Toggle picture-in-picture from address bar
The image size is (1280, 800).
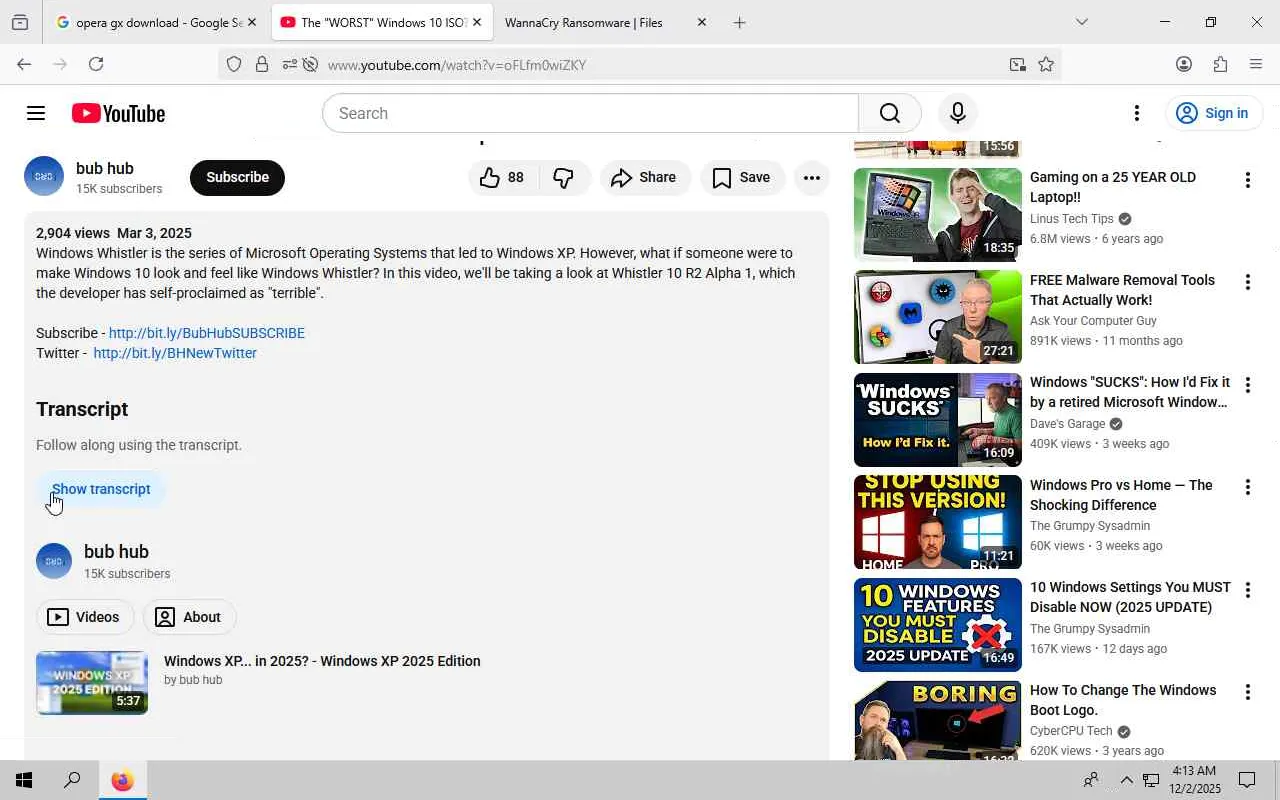1017,65
